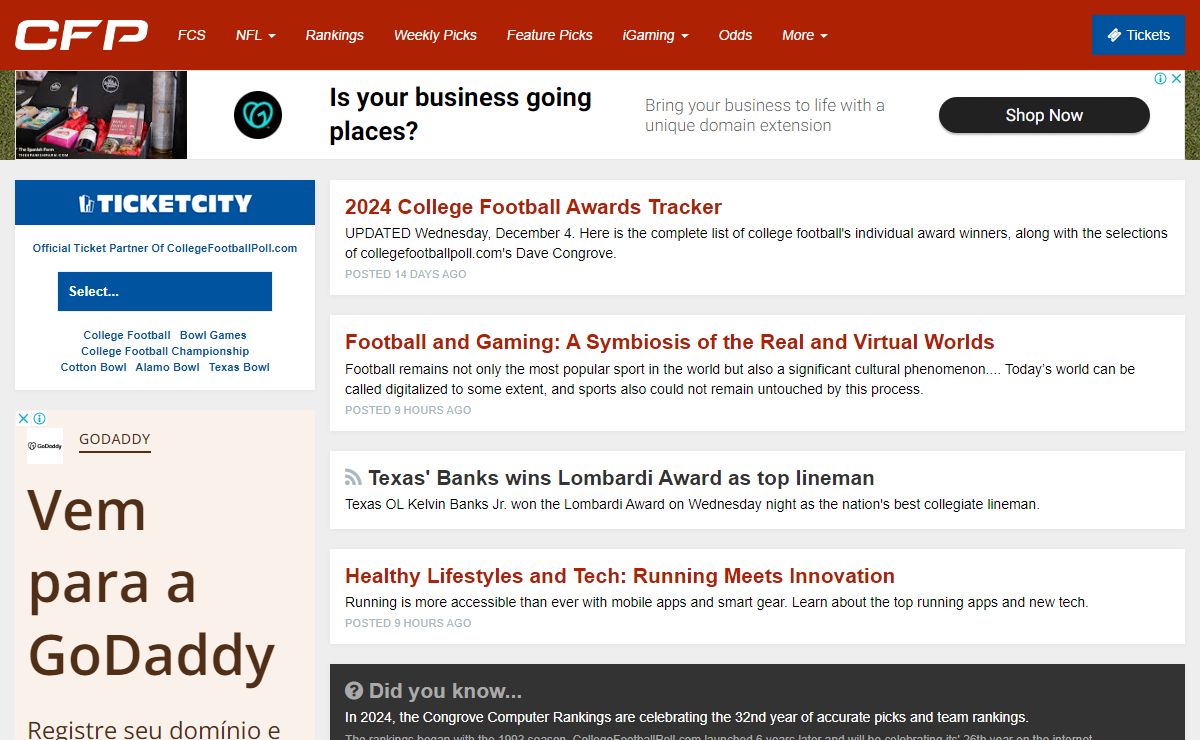Click the RSS feed icon beside Texas' Banks headline

353,478
